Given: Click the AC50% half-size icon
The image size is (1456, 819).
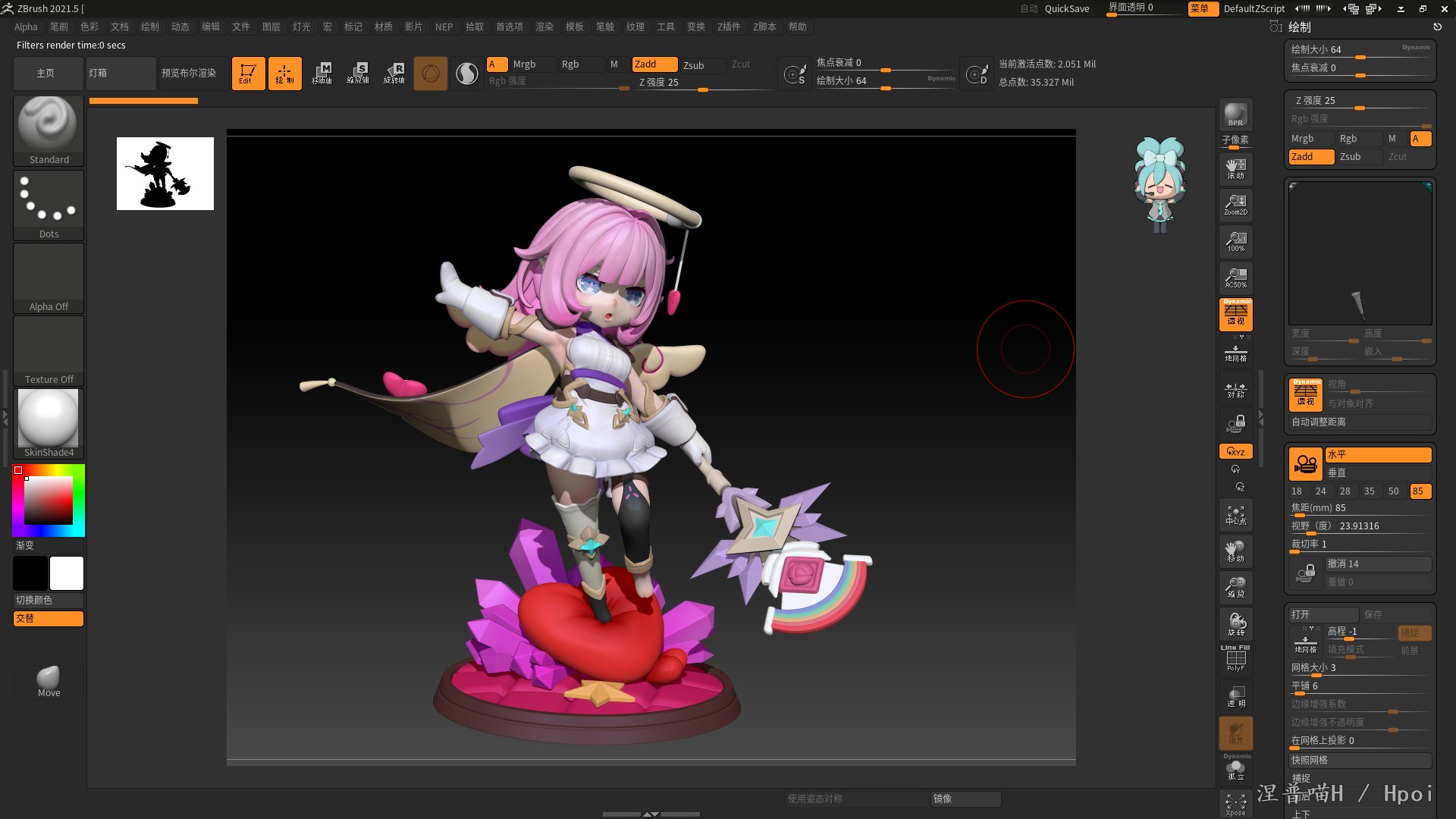Looking at the screenshot, I should click(x=1235, y=278).
